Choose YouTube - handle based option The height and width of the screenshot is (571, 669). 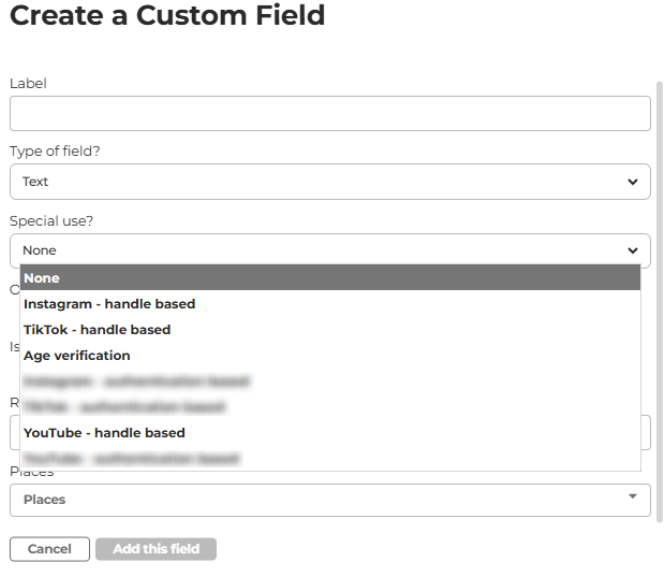coord(104,433)
